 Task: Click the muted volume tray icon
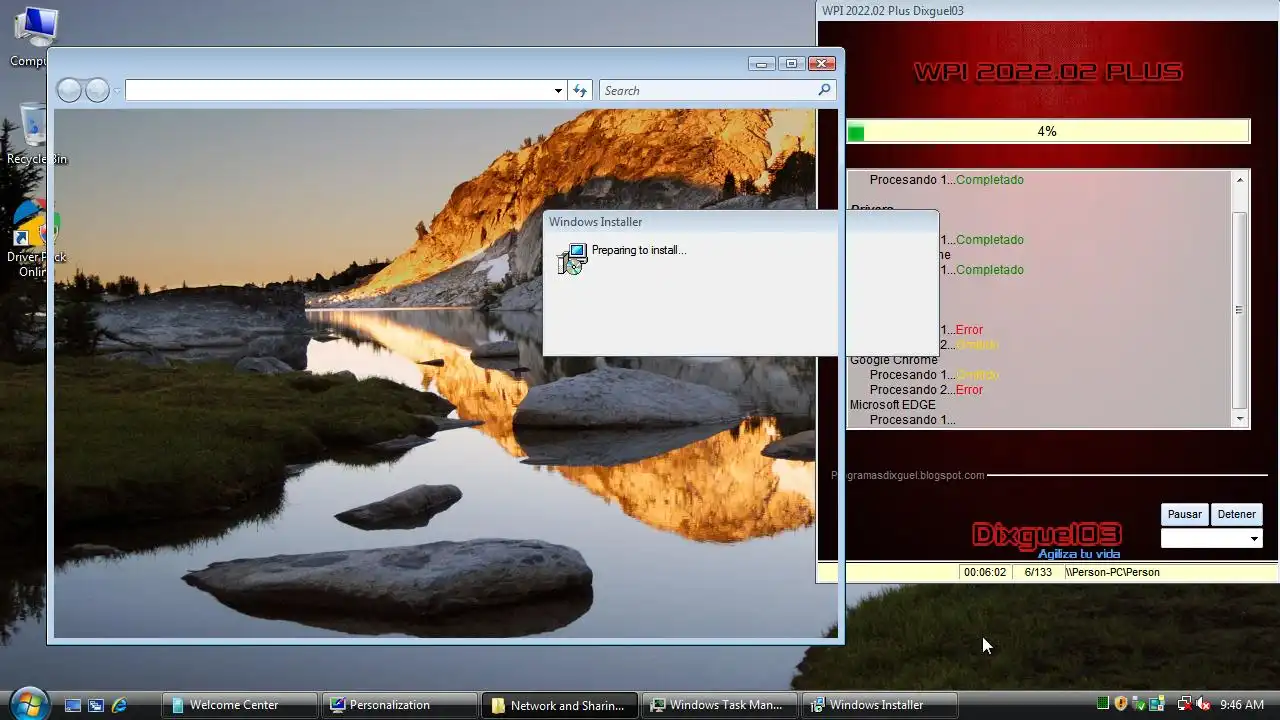pos(1202,704)
